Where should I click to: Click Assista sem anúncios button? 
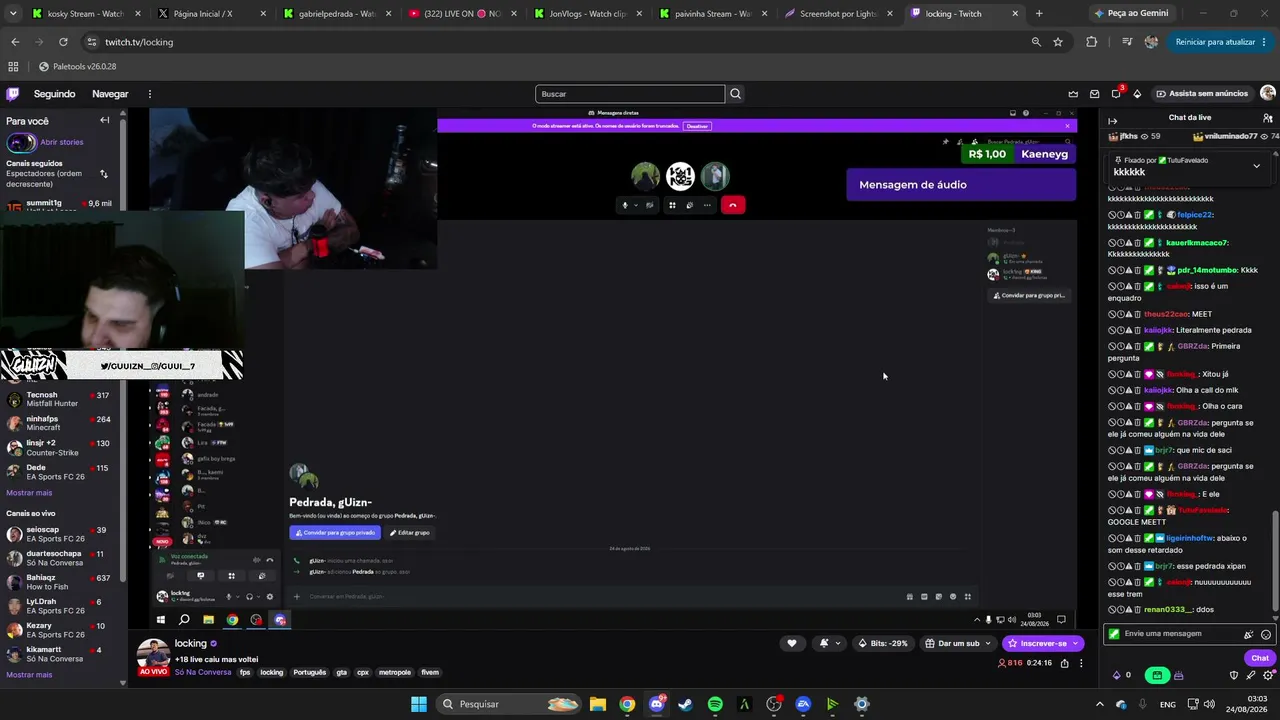click(x=1202, y=94)
